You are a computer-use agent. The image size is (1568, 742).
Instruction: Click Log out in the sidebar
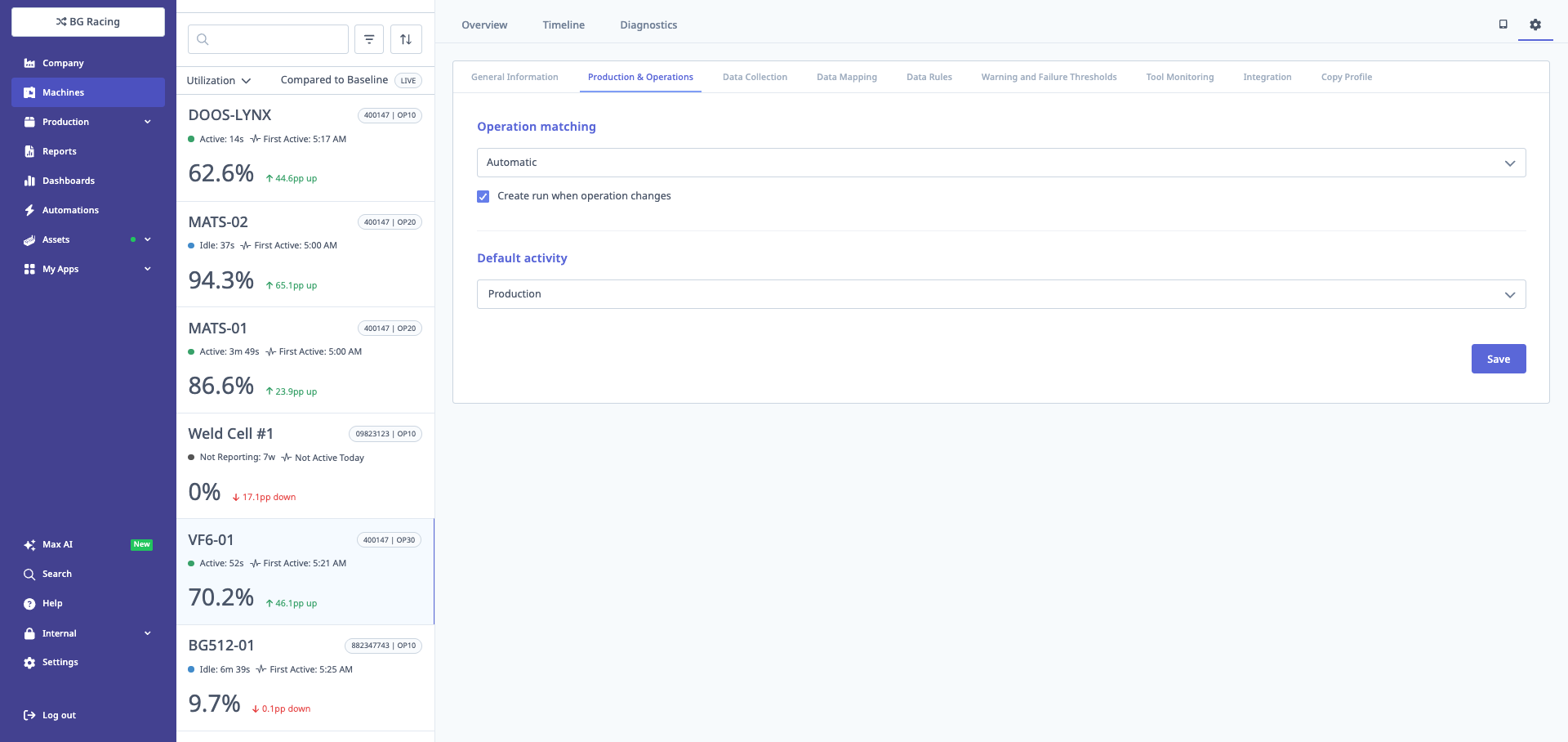pos(59,715)
